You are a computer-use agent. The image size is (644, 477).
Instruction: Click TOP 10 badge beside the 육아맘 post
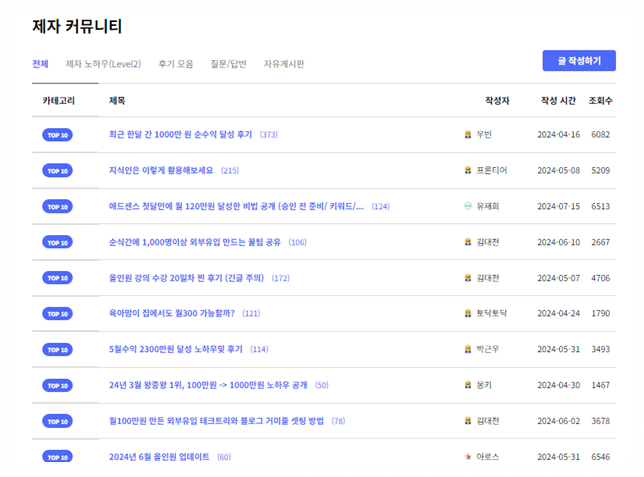58,314
